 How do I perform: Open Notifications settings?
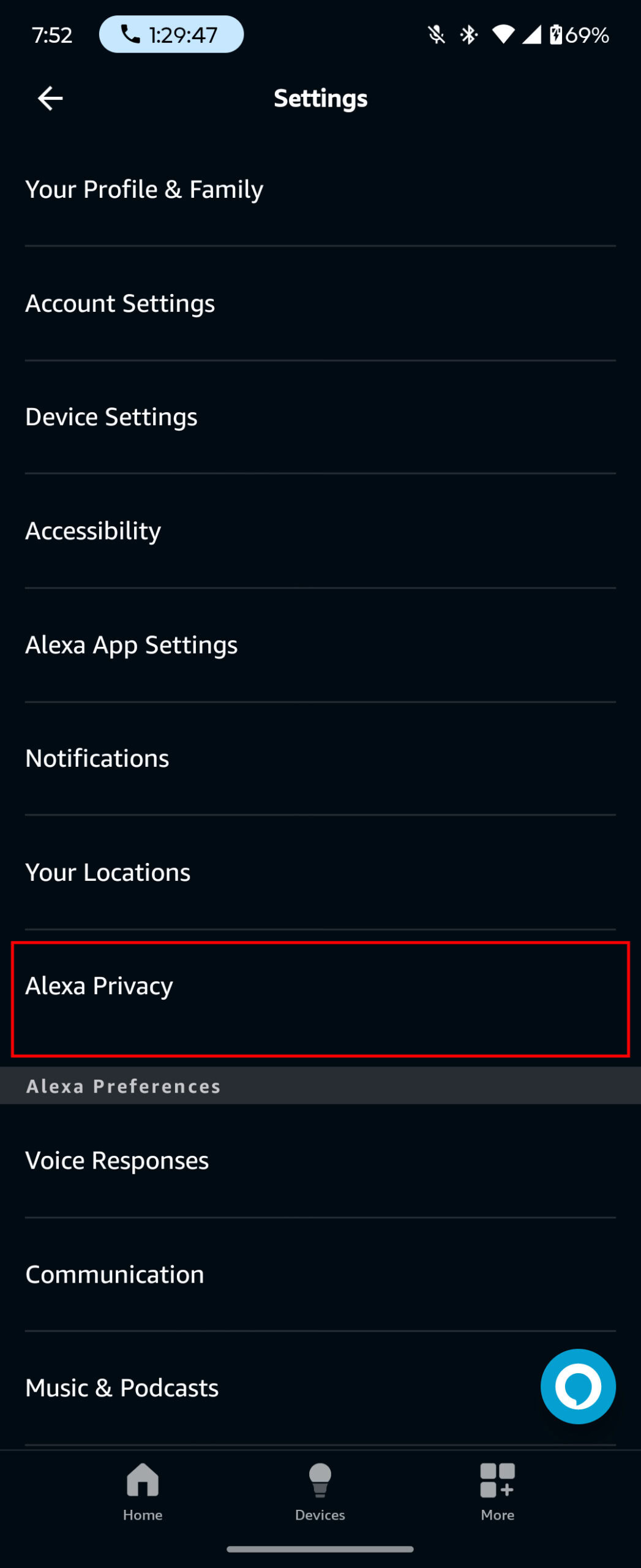click(97, 758)
